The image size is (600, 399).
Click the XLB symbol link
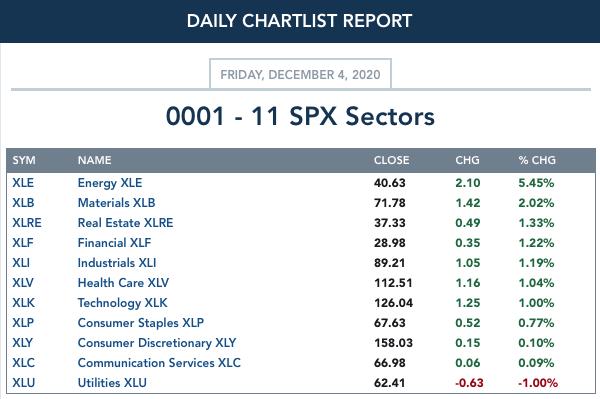coord(23,203)
